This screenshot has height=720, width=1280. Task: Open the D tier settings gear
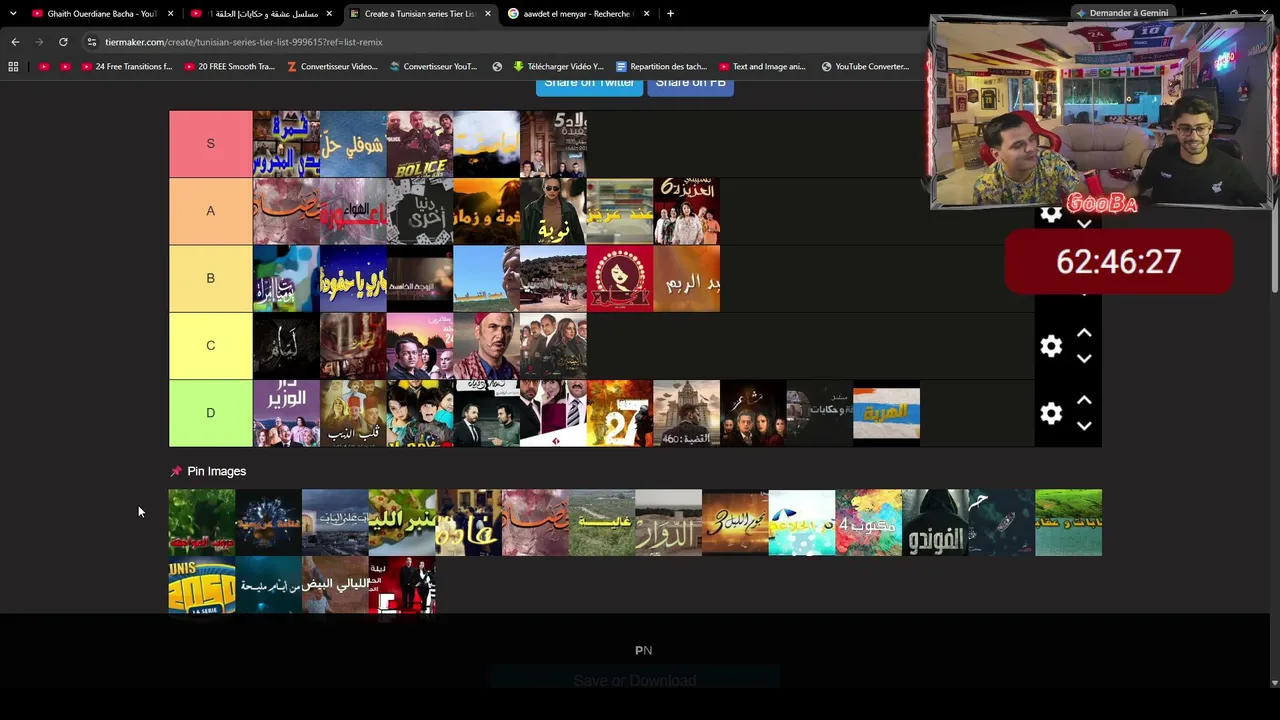1051,413
